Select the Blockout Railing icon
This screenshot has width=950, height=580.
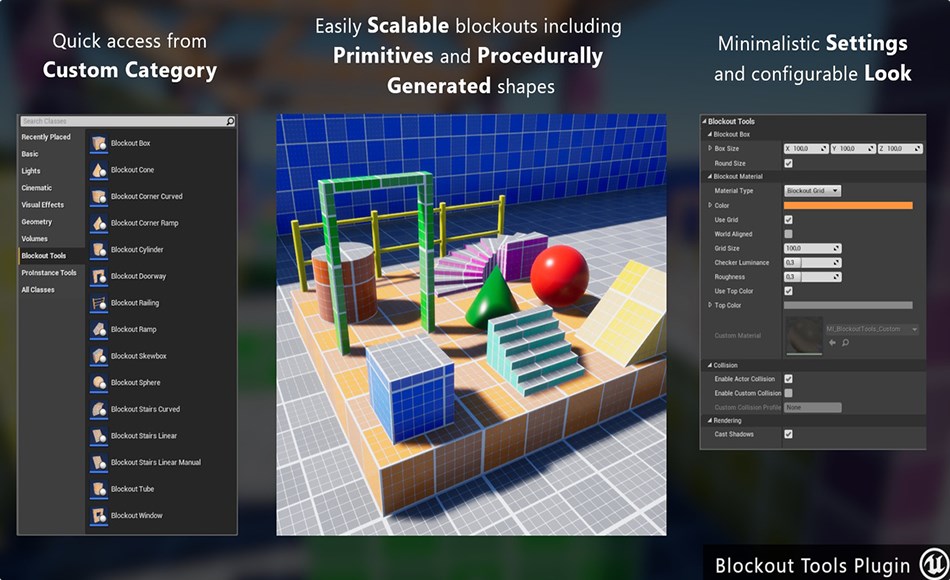[100, 302]
